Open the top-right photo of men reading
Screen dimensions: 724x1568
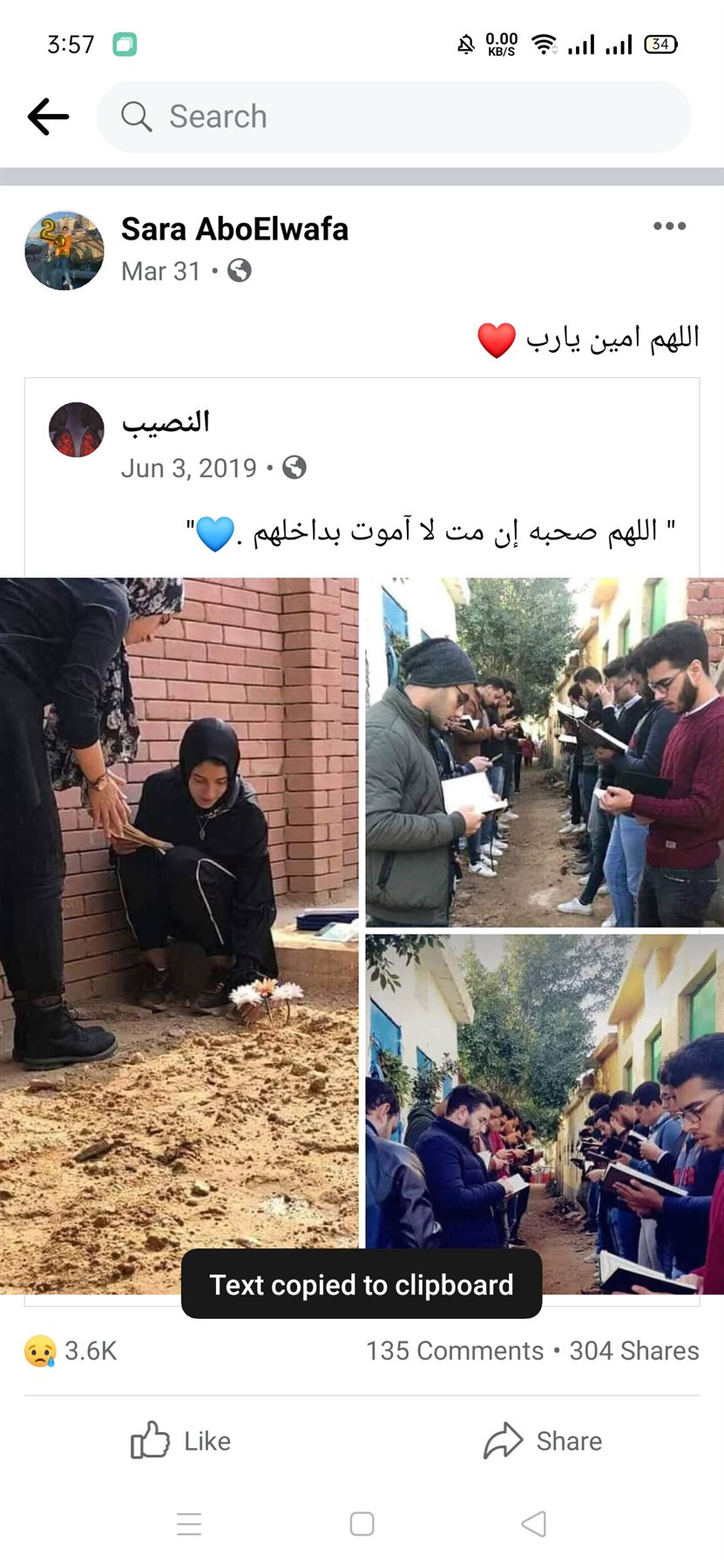(545, 752)
